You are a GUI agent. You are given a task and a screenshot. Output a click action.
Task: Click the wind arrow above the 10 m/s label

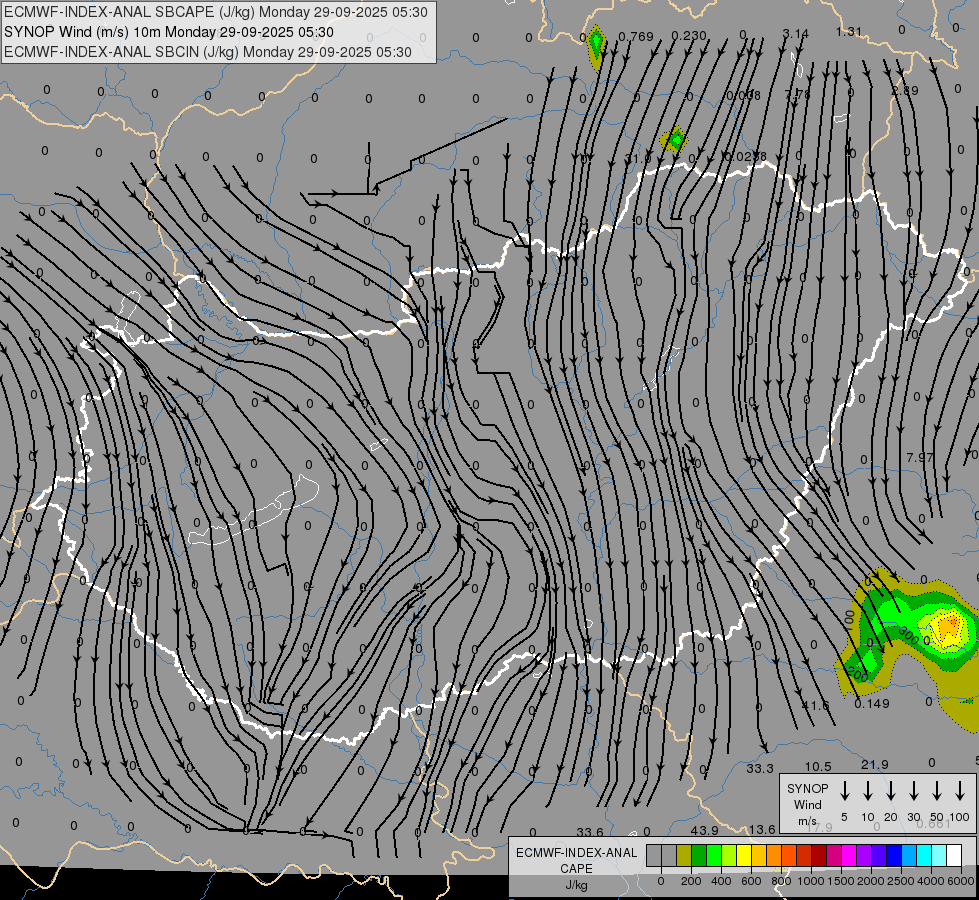[x=868, y=791]
